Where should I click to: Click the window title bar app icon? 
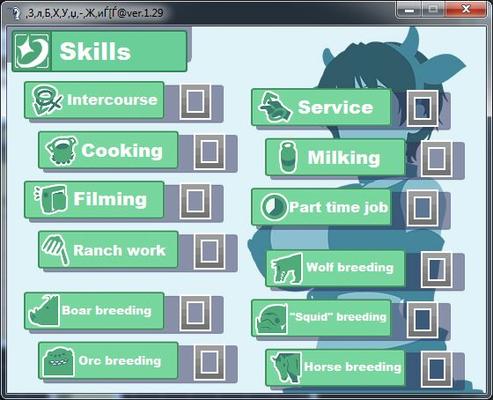15,13
